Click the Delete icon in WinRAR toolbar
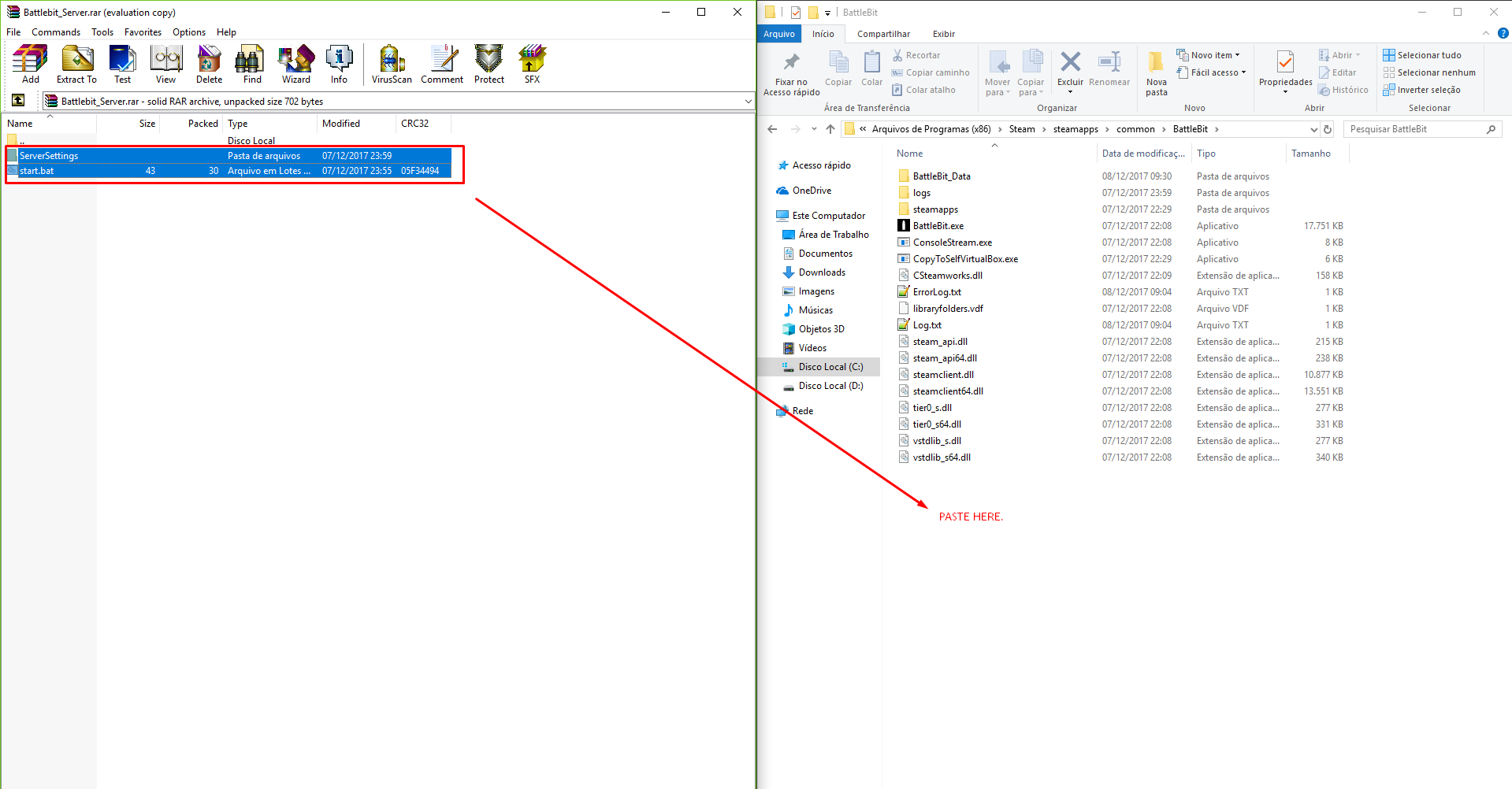1512x789 pixels. [x=210, y=64]
